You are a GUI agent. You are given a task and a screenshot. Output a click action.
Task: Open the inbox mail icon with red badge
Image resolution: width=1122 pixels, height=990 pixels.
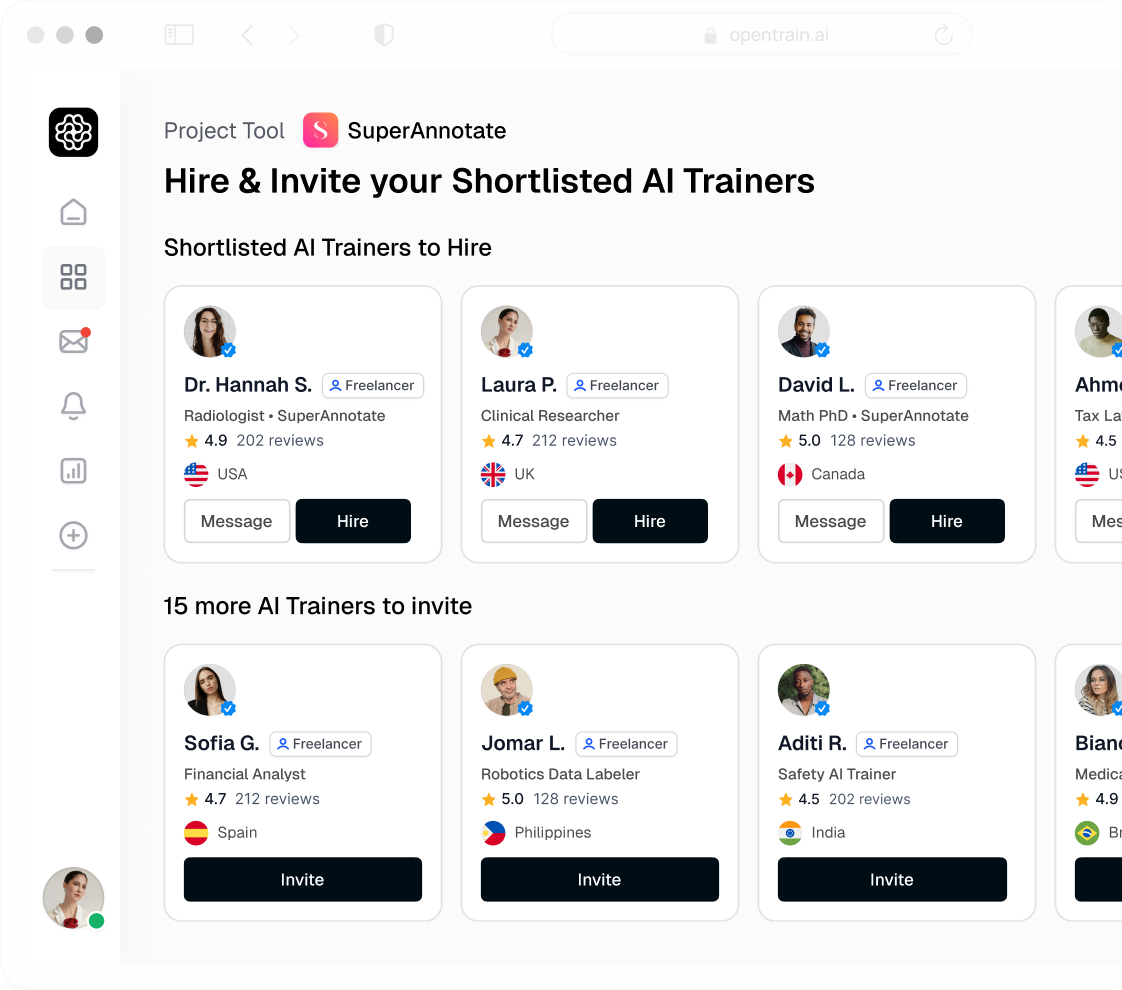pyautogui.click(x=73, y=341)
